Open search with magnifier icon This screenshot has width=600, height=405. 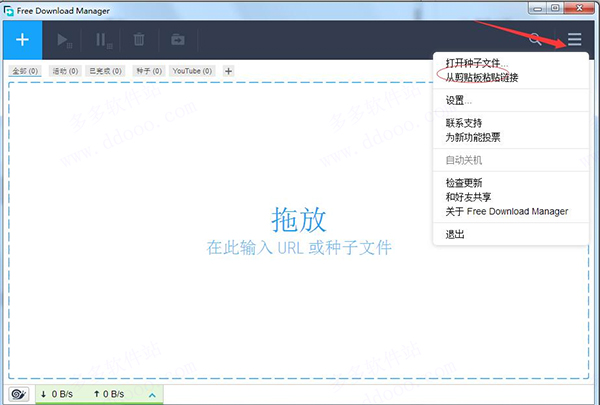(535, 39)
